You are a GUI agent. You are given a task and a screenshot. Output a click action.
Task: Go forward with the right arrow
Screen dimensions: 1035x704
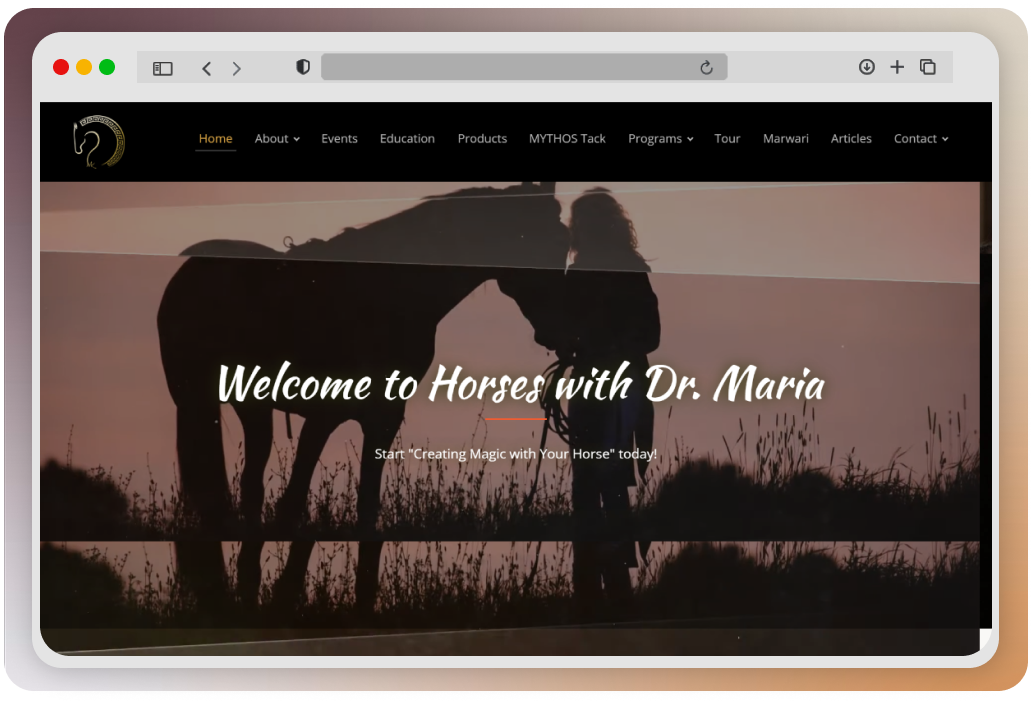(236, 69)
